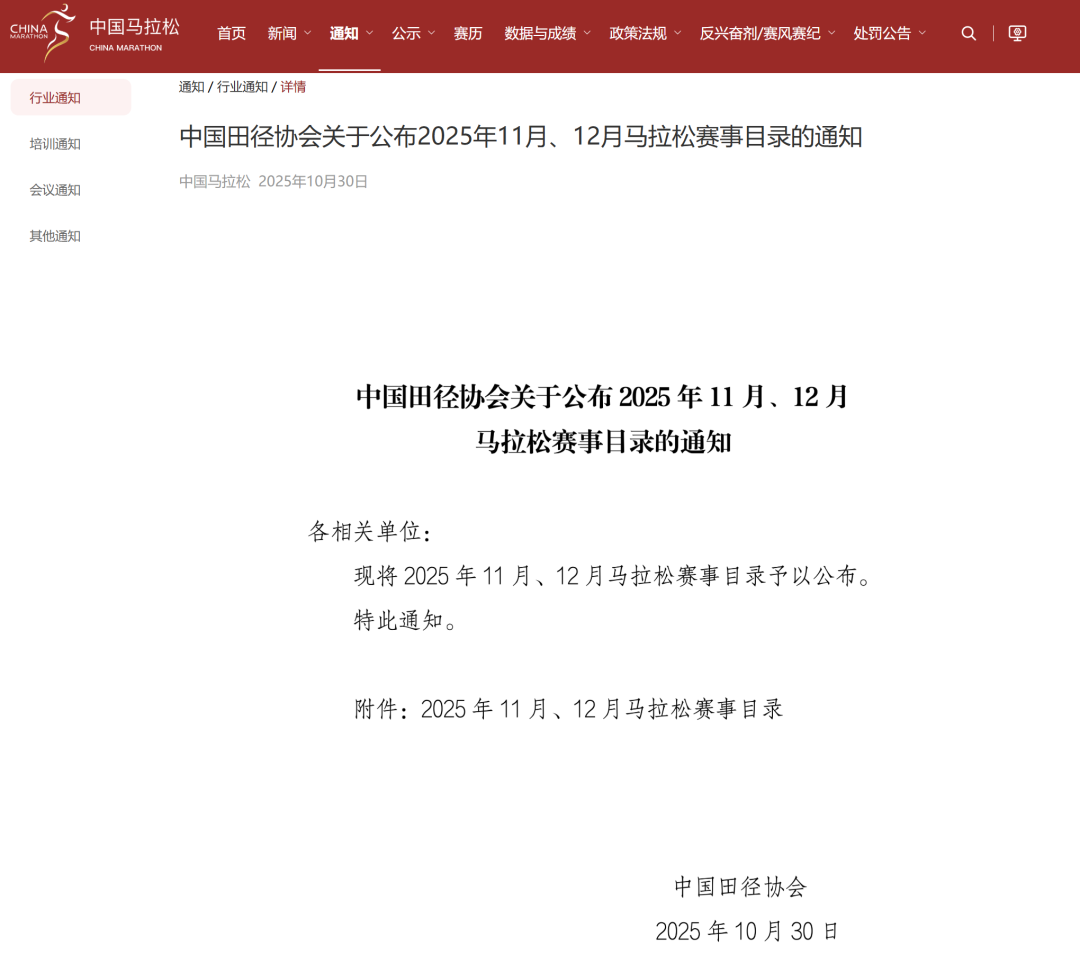Expand the 新闻 dropdown arrow
Screen dimensions: 1080x954
coord(307,33)
